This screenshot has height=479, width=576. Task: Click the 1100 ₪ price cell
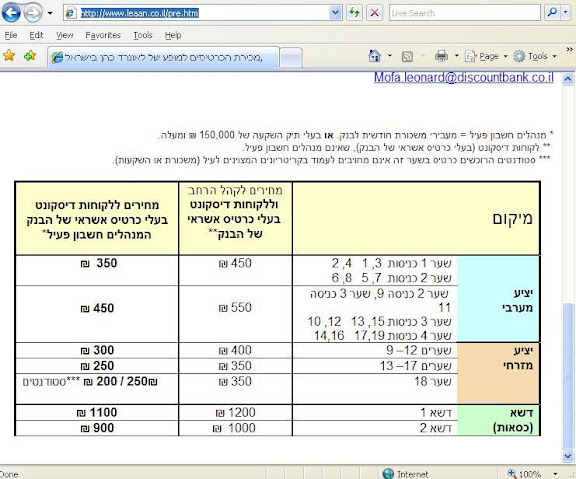(97, 413)
